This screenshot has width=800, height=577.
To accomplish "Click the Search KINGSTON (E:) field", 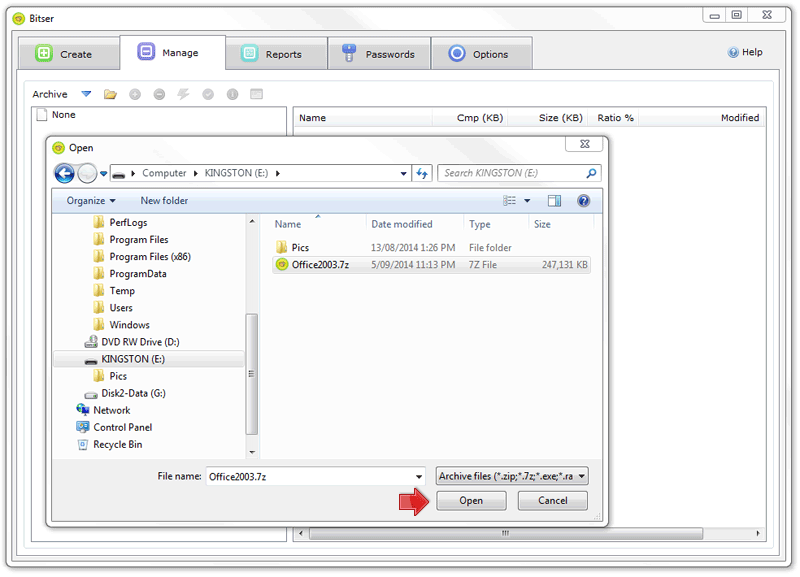I will (511, 173).
